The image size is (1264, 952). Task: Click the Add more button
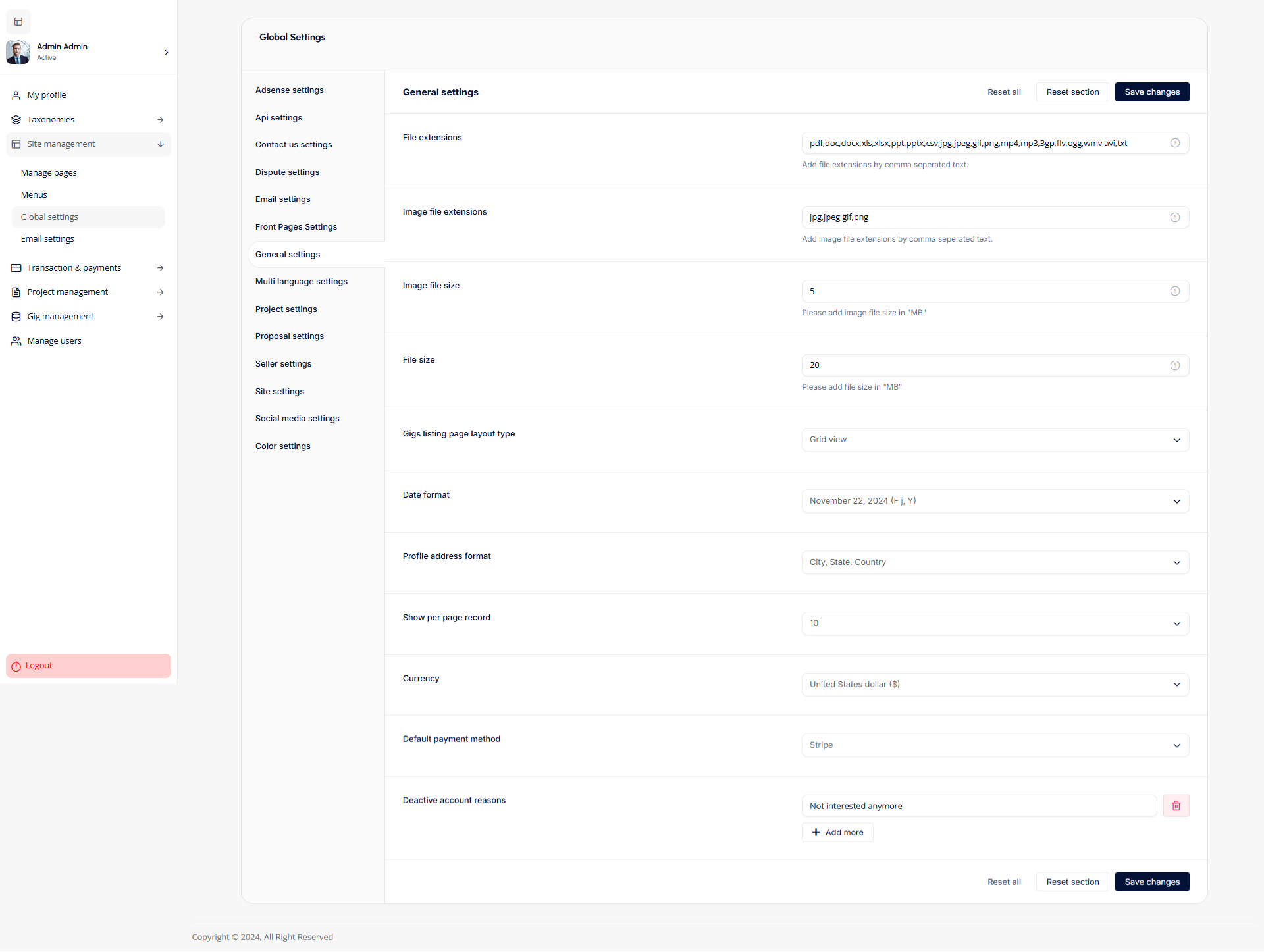[837, 832]
